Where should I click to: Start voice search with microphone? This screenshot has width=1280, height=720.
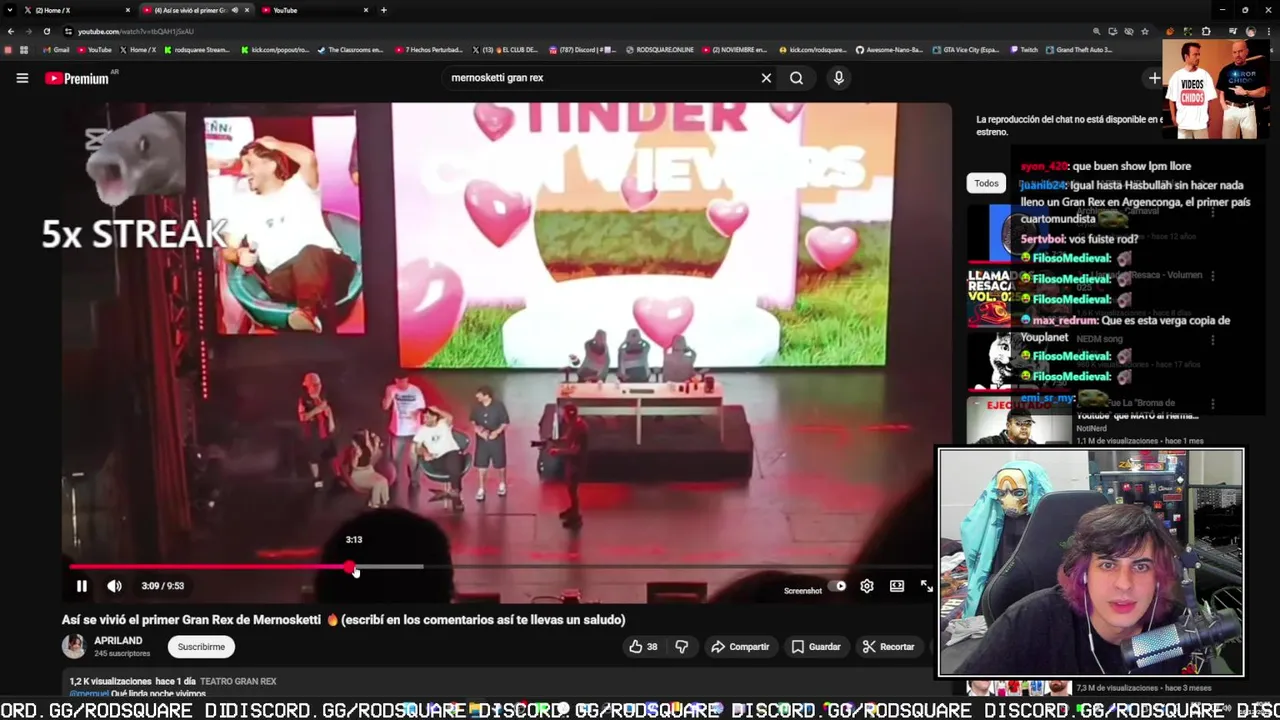838,78
